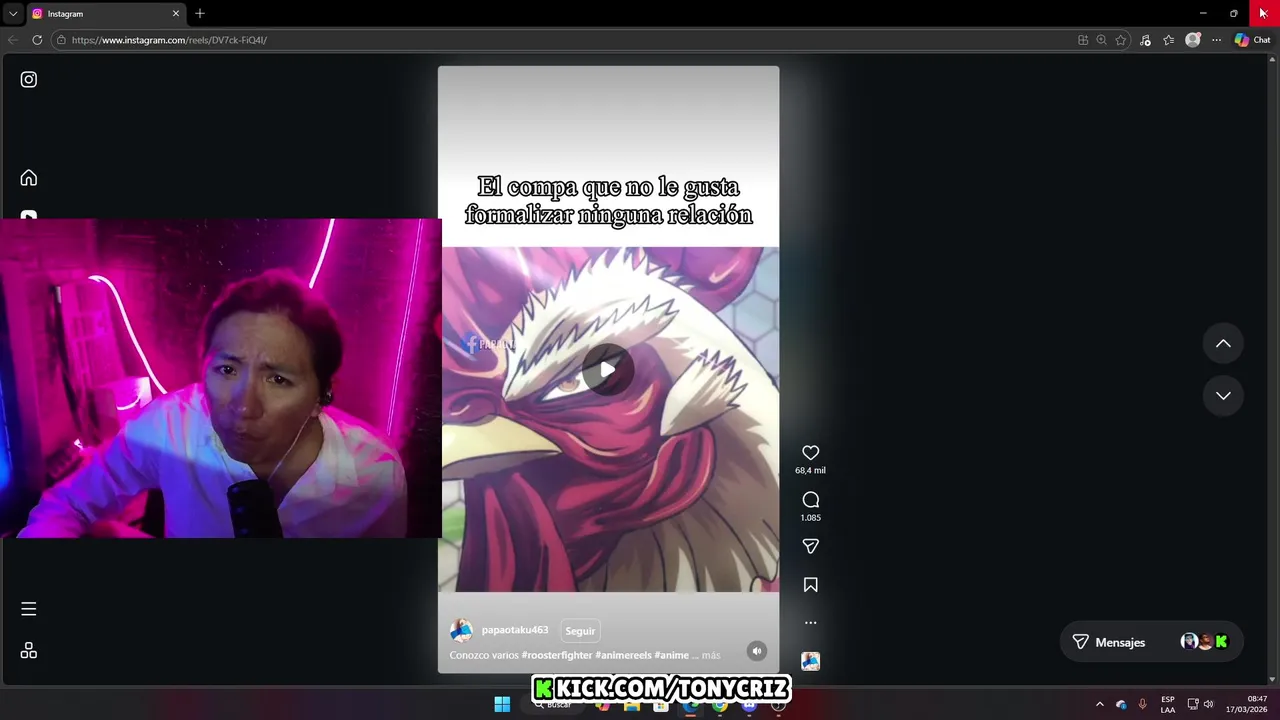
Task: Play the paused reel video
Action: 608,370
